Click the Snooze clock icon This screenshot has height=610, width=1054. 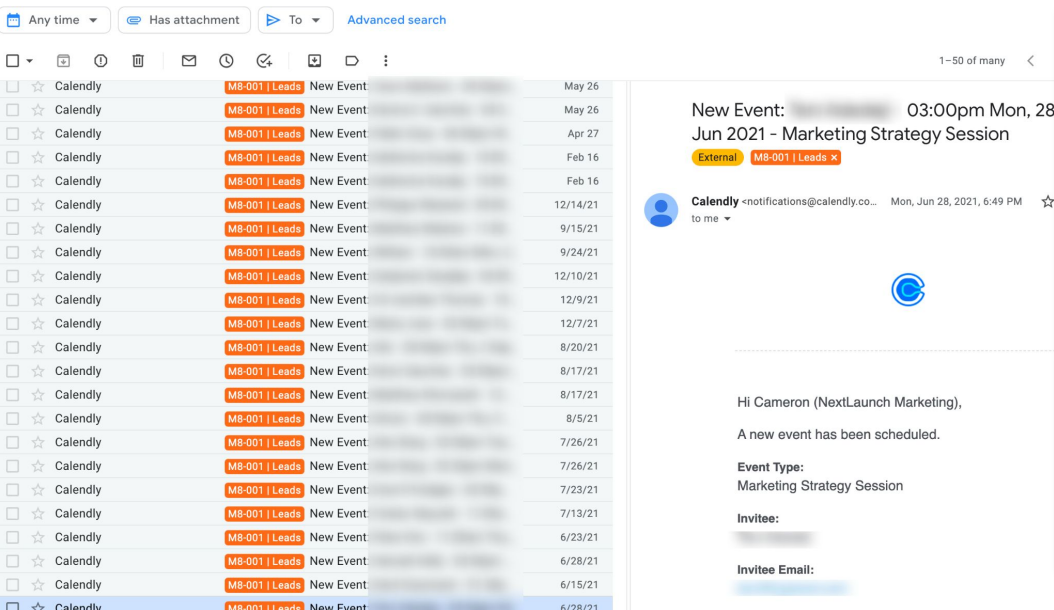tap(226, 61)
